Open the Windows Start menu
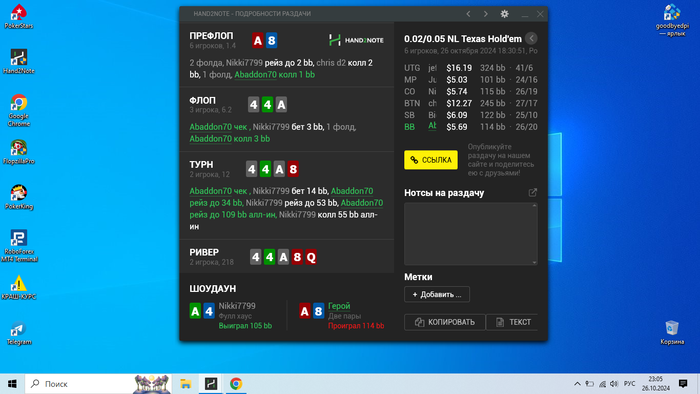Screen dimensions: 700x394 point(12,384)
